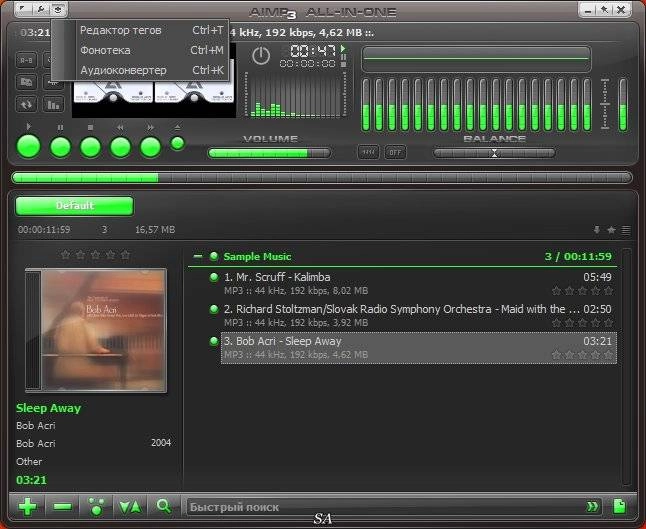Image resolution: width=646 pixels, height=529 pixels.
Task: Open the equalizer bars icon button
Action: click(x=53, y=104)
